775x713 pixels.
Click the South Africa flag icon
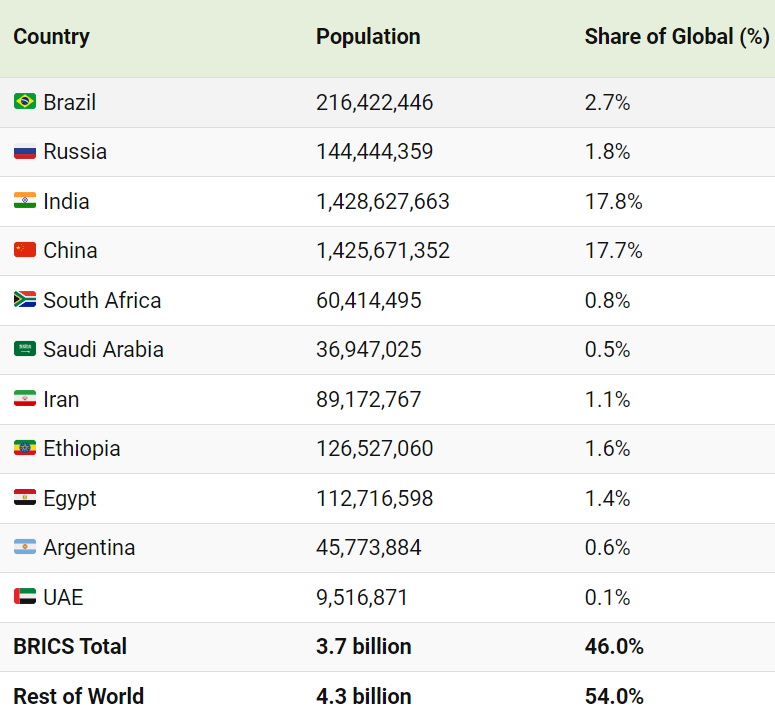pos(25,300)
